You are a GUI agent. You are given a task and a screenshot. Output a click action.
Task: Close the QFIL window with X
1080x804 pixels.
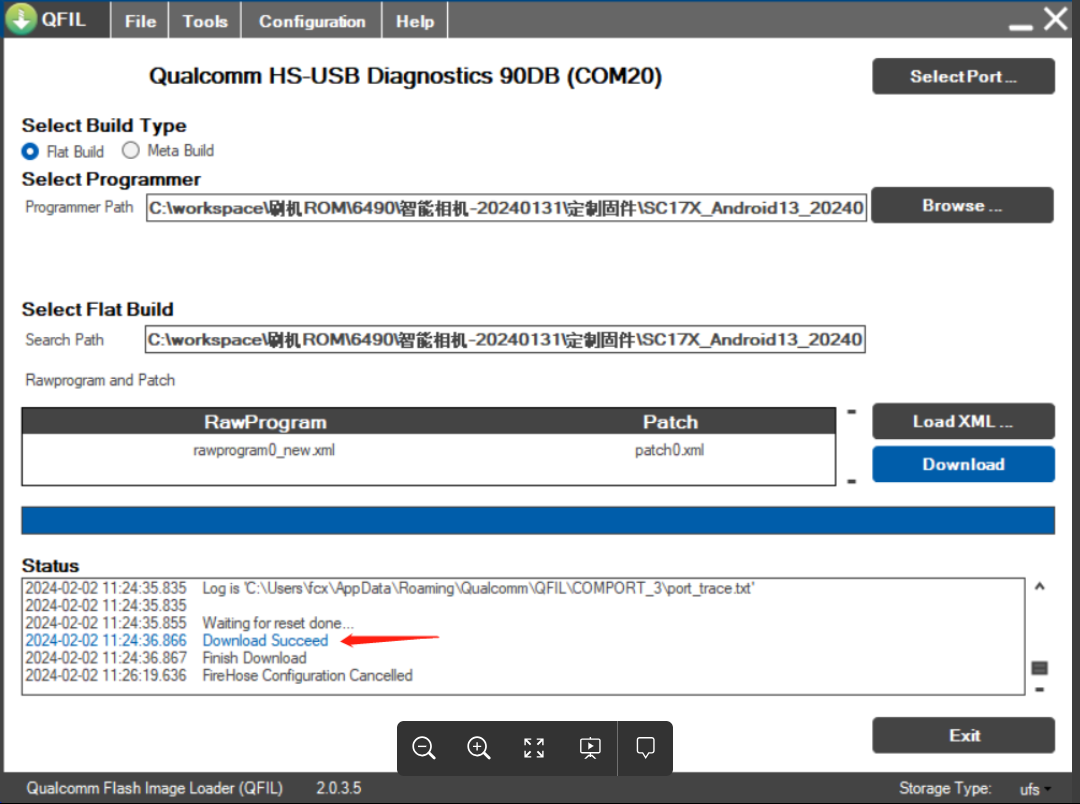(x=1056, y=19)
